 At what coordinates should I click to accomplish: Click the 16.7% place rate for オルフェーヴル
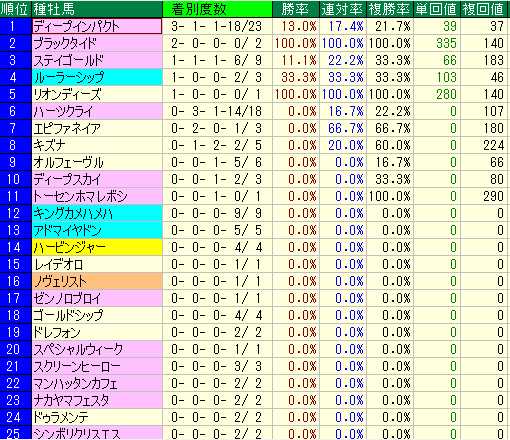pos(389,162)
